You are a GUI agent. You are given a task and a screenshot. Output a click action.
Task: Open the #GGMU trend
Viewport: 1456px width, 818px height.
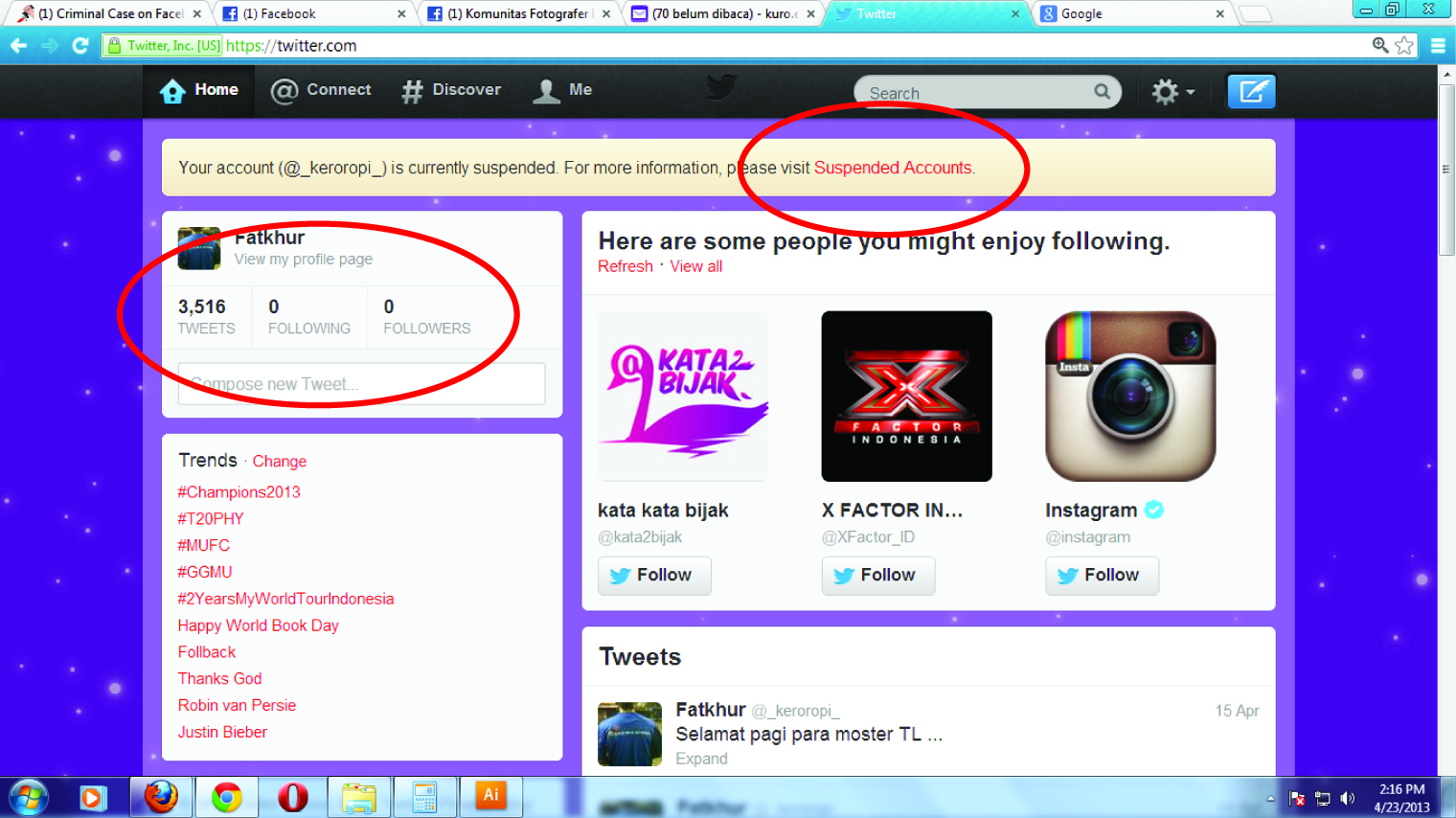[x=204, y=573]
